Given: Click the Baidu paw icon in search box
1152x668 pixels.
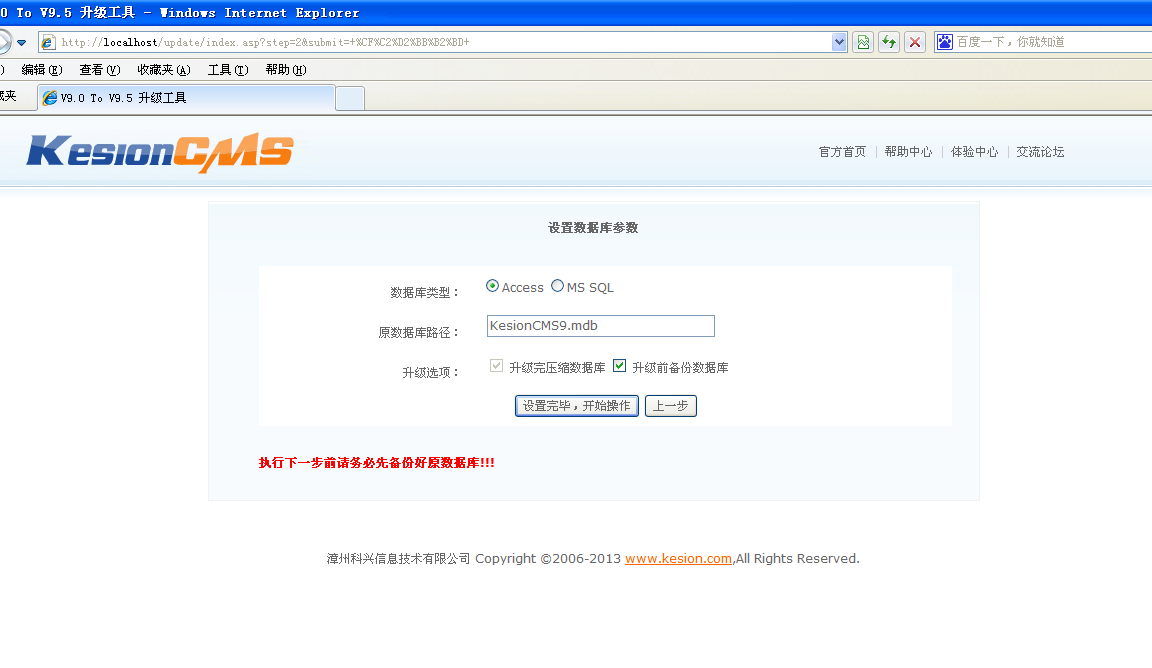Looking at the screenshot, I should coord(944,42).
